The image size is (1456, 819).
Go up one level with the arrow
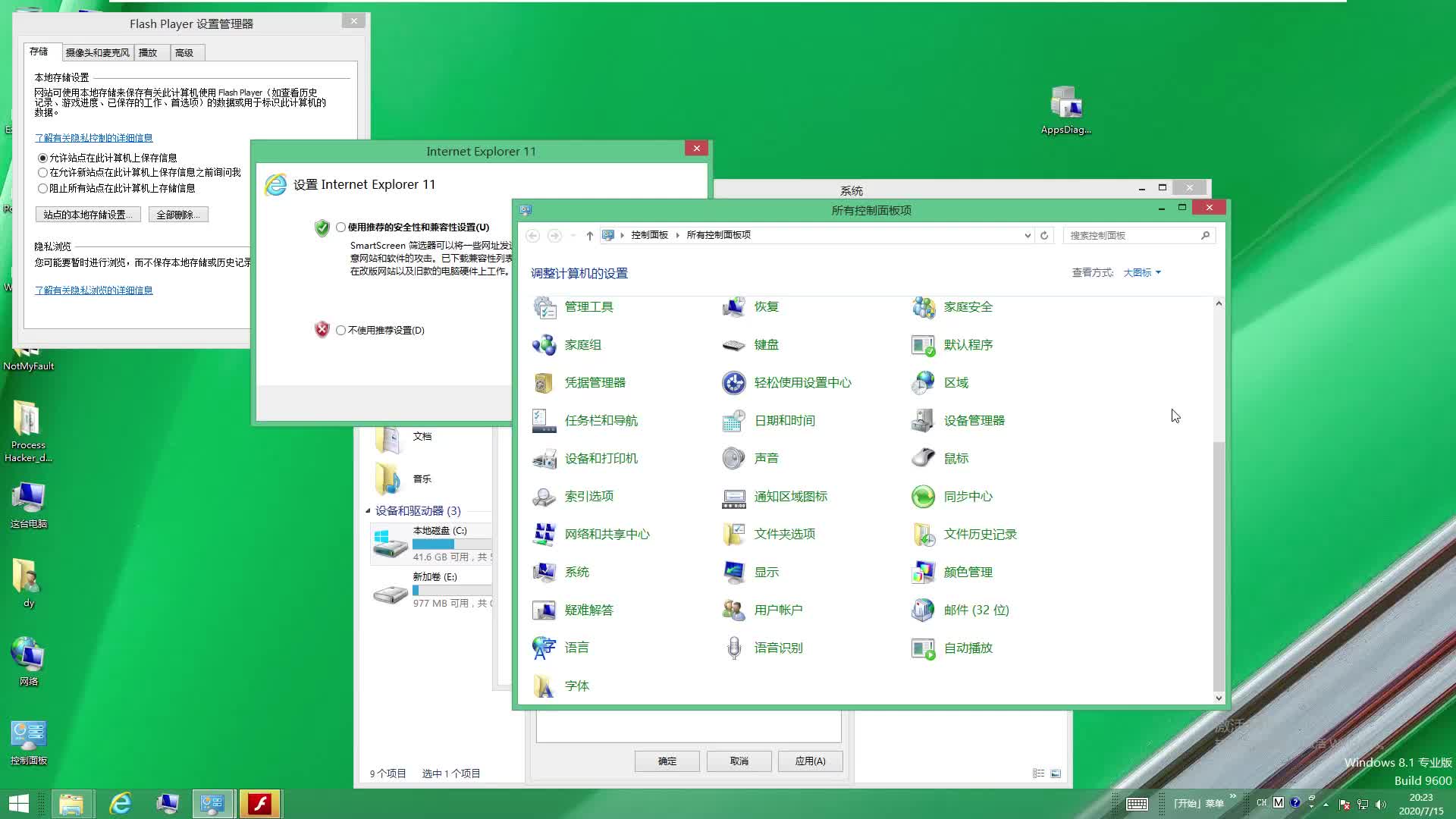[589, 236]
